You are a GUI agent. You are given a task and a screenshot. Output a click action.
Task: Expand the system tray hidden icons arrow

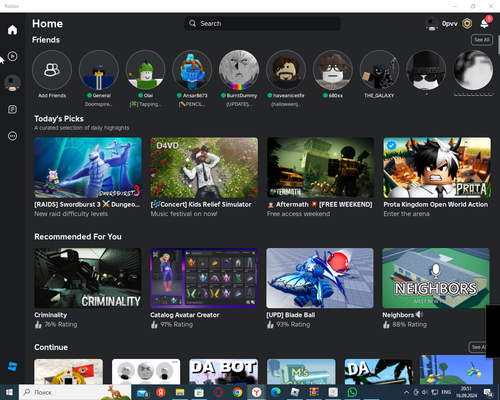pyautogui.click(x=406, y=392)
